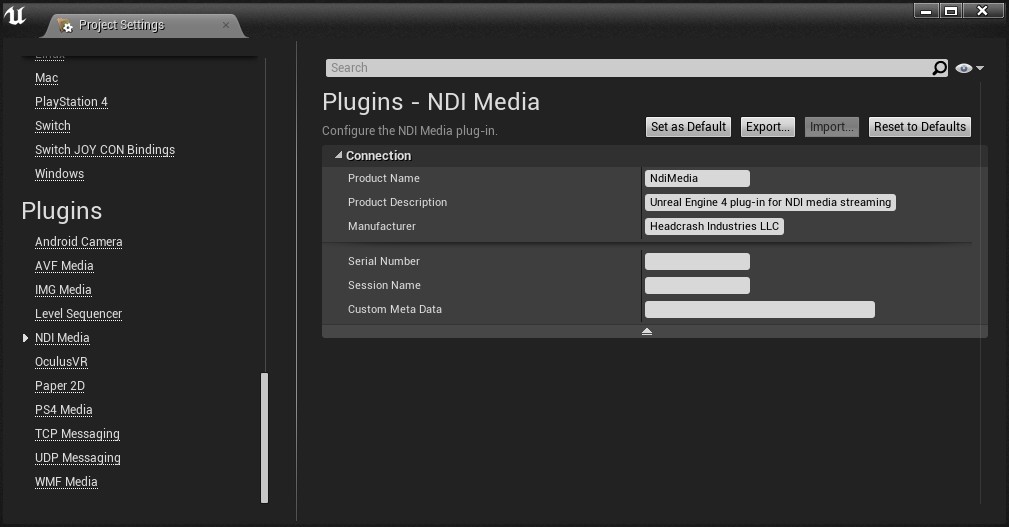Viewport: 1009px width, 527px height.
Task: Open the eye view options dropdown
Action: pos(969,68)
